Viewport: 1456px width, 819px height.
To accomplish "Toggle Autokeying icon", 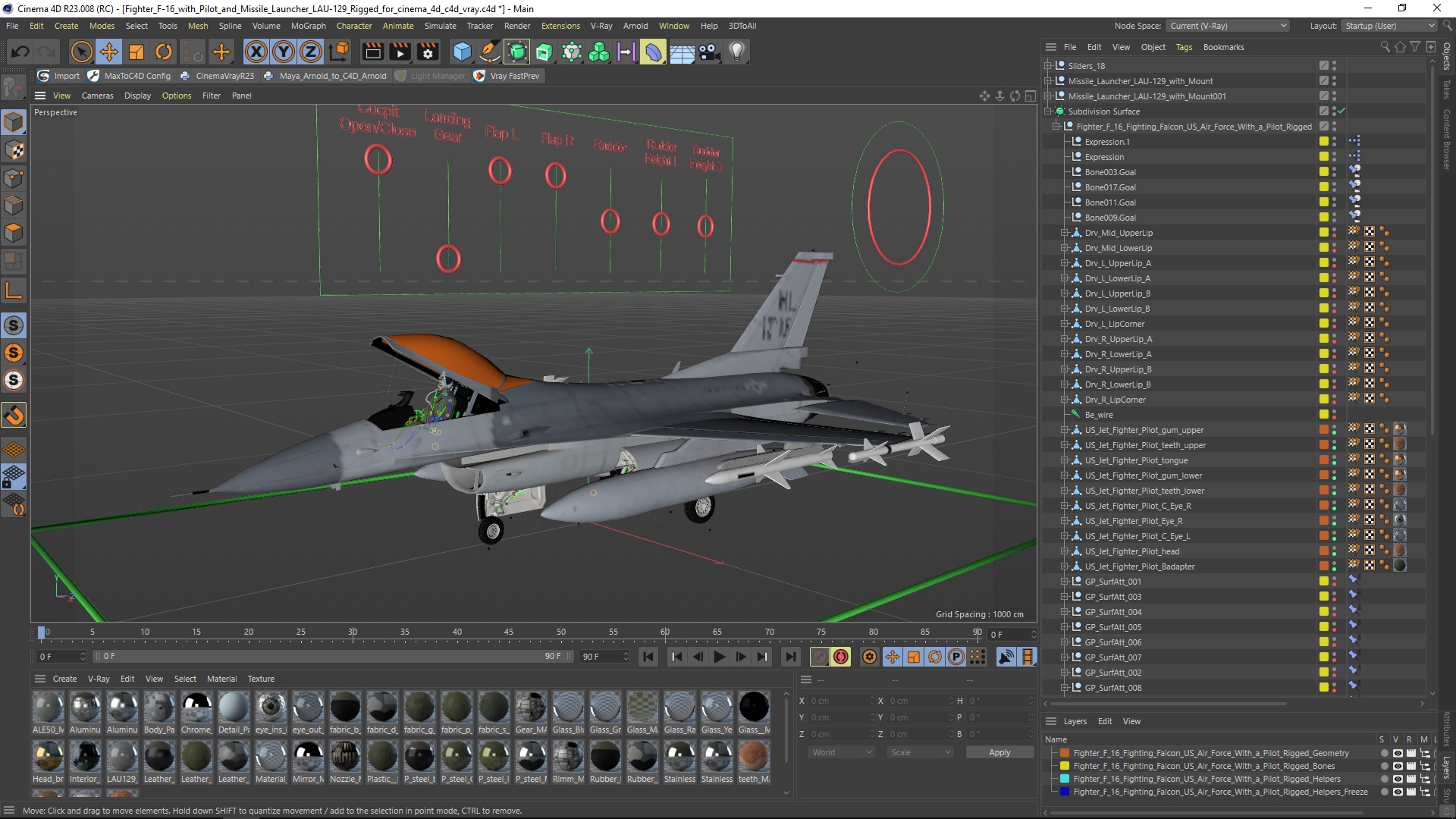I will (x=841, y=657).
